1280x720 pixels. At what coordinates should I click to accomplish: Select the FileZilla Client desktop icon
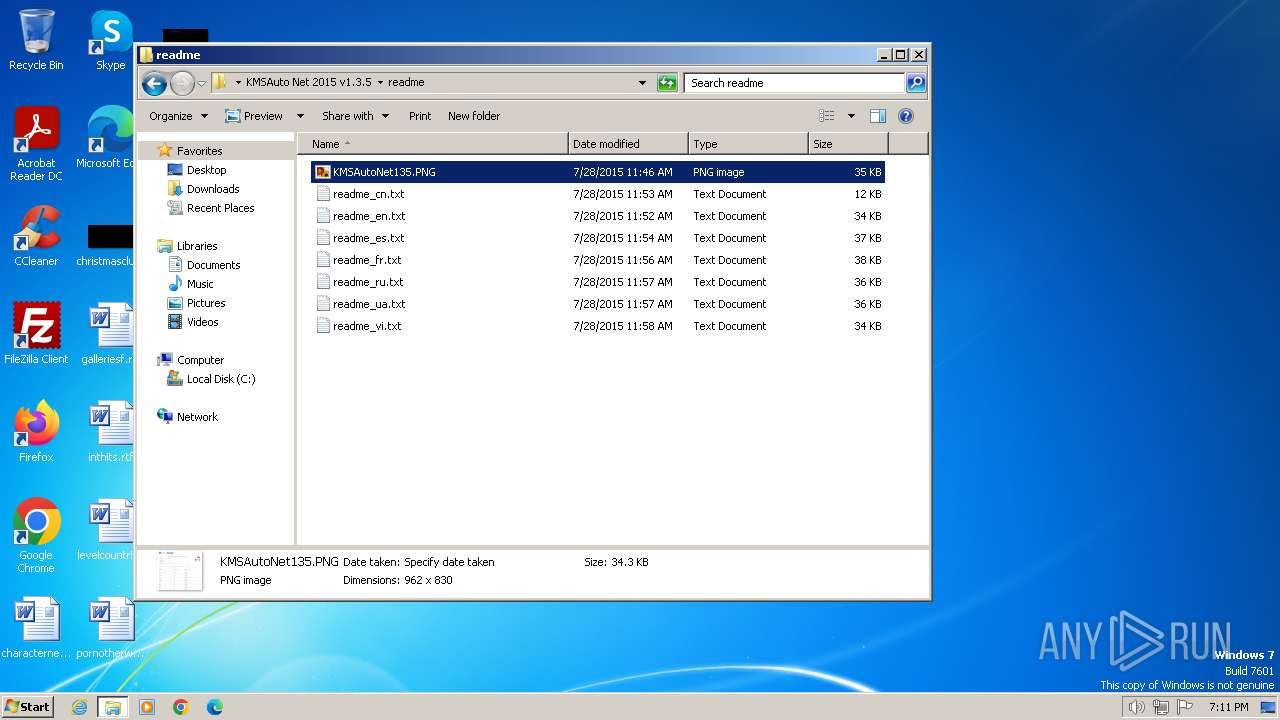coord(36,333)
